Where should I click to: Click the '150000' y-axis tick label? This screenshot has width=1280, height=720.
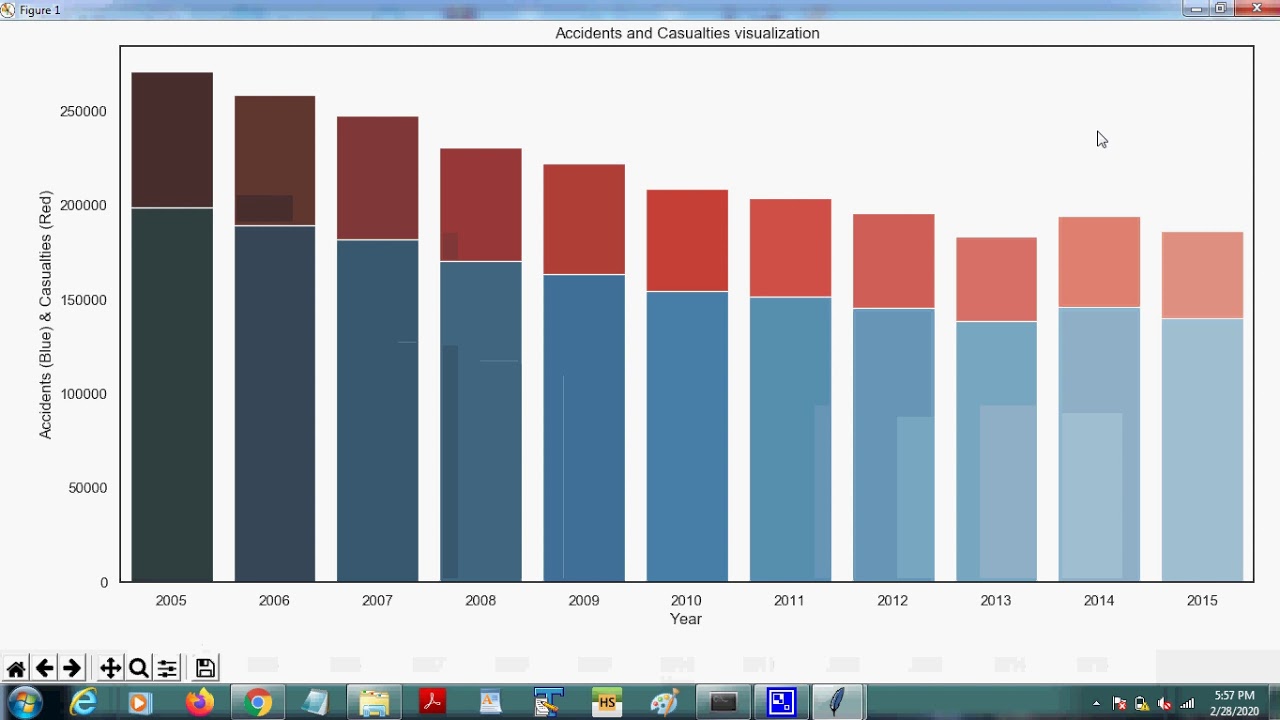pos(83,300)
